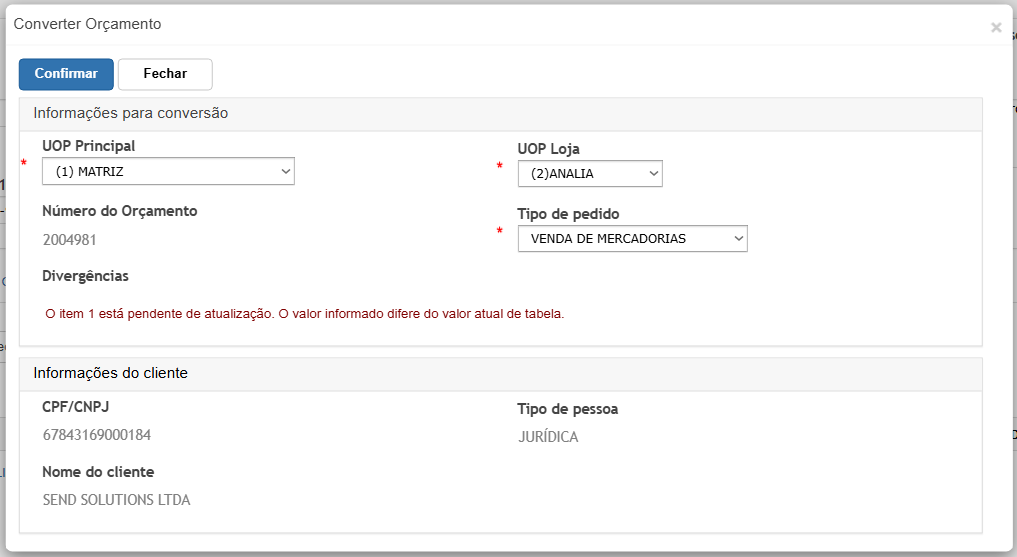This screenshot has width=1017, height=557.
Task: Click the Confirmar button
Action: 66,74
